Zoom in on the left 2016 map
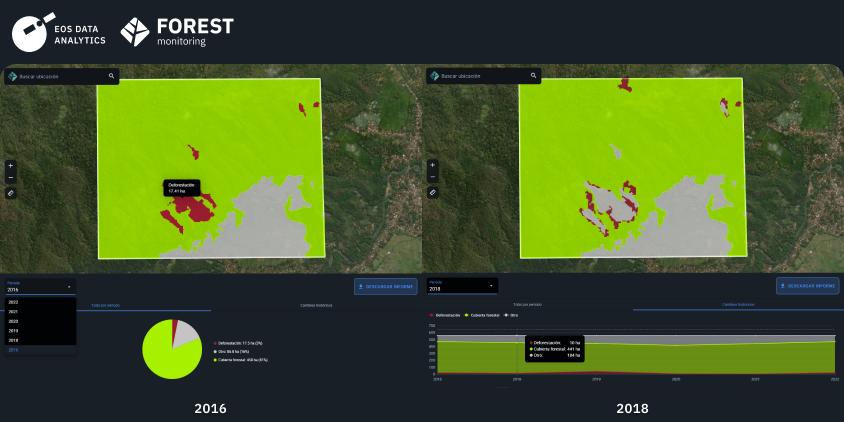 pos(10,165)
